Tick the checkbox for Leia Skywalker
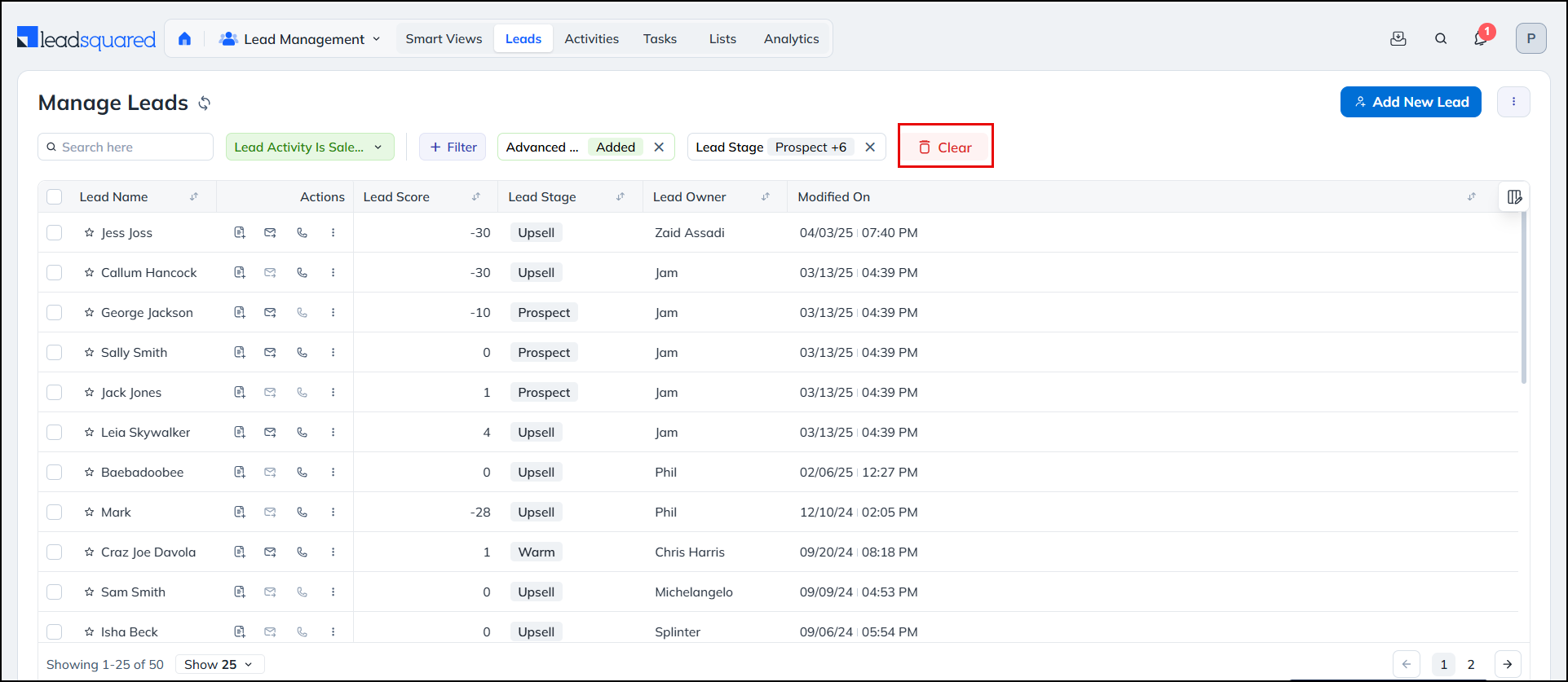The width and height of the screenshot is (1568, 682). pyautogui.click(x=55, y=433)
